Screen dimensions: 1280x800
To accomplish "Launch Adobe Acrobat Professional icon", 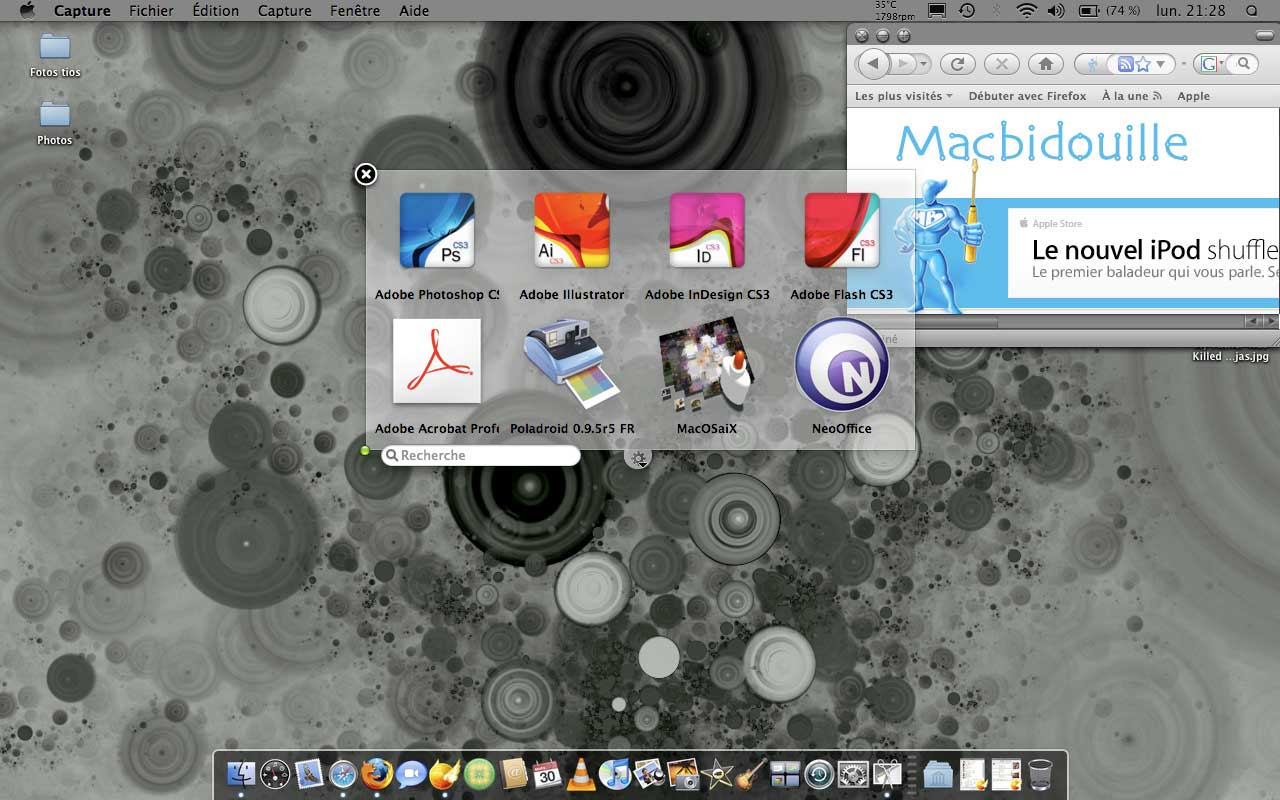I will (437, 361).
